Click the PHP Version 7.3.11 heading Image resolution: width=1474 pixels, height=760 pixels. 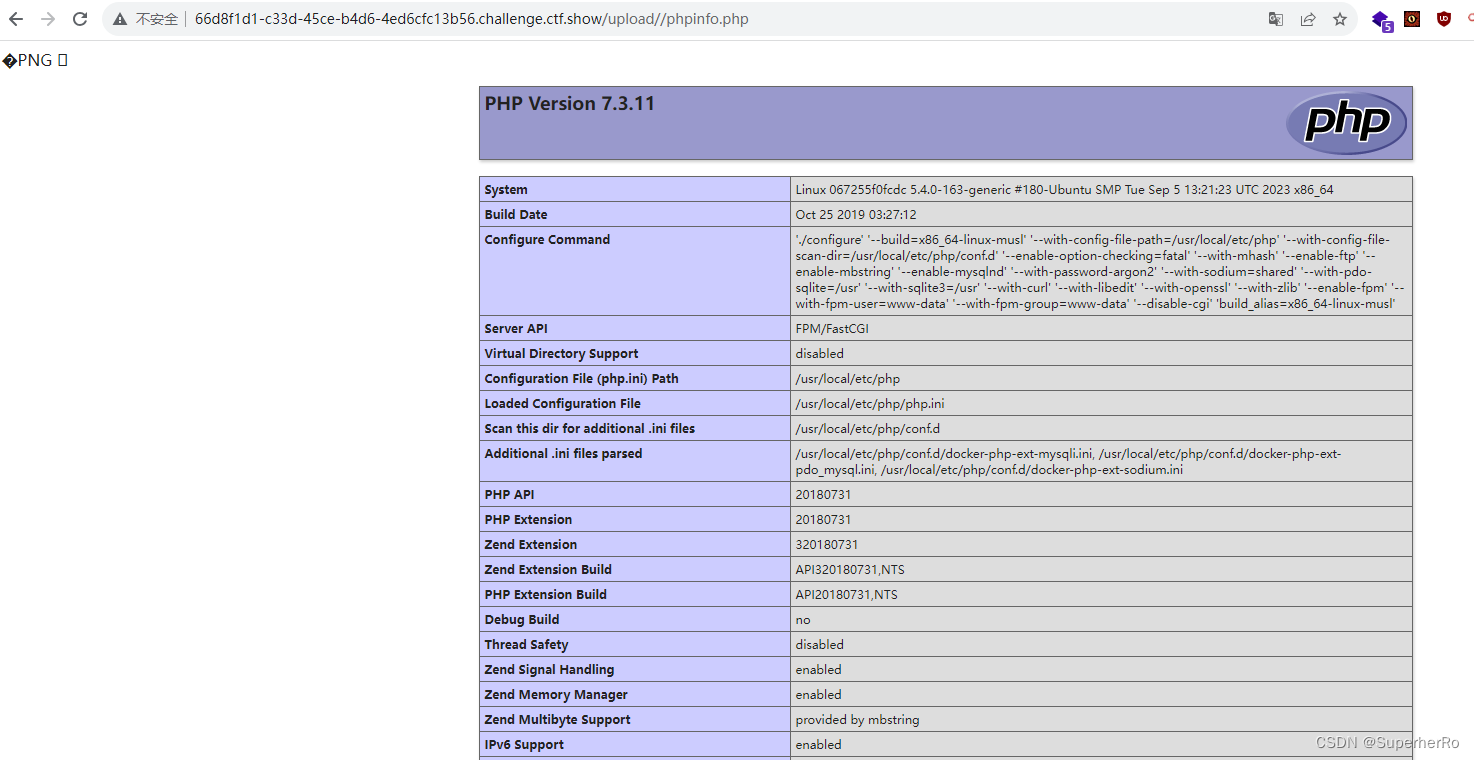[x=570, y=104]
